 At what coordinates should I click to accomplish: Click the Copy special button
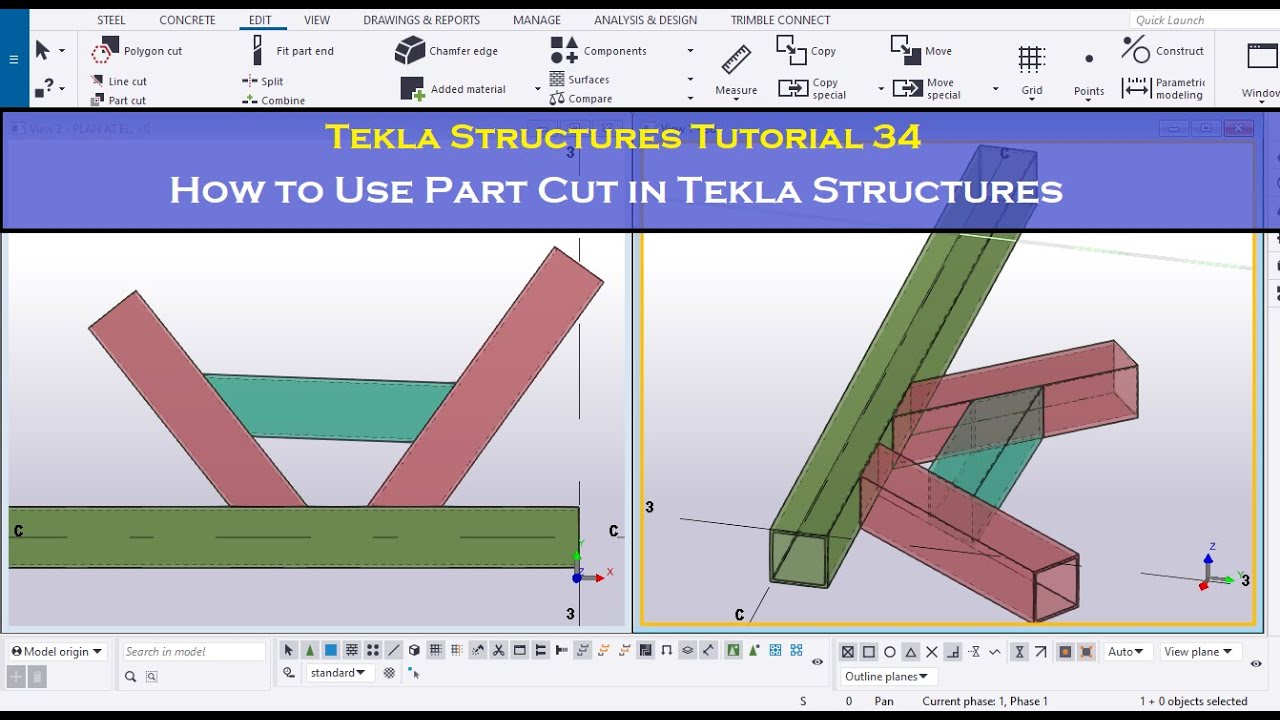[x=812, y=89]
